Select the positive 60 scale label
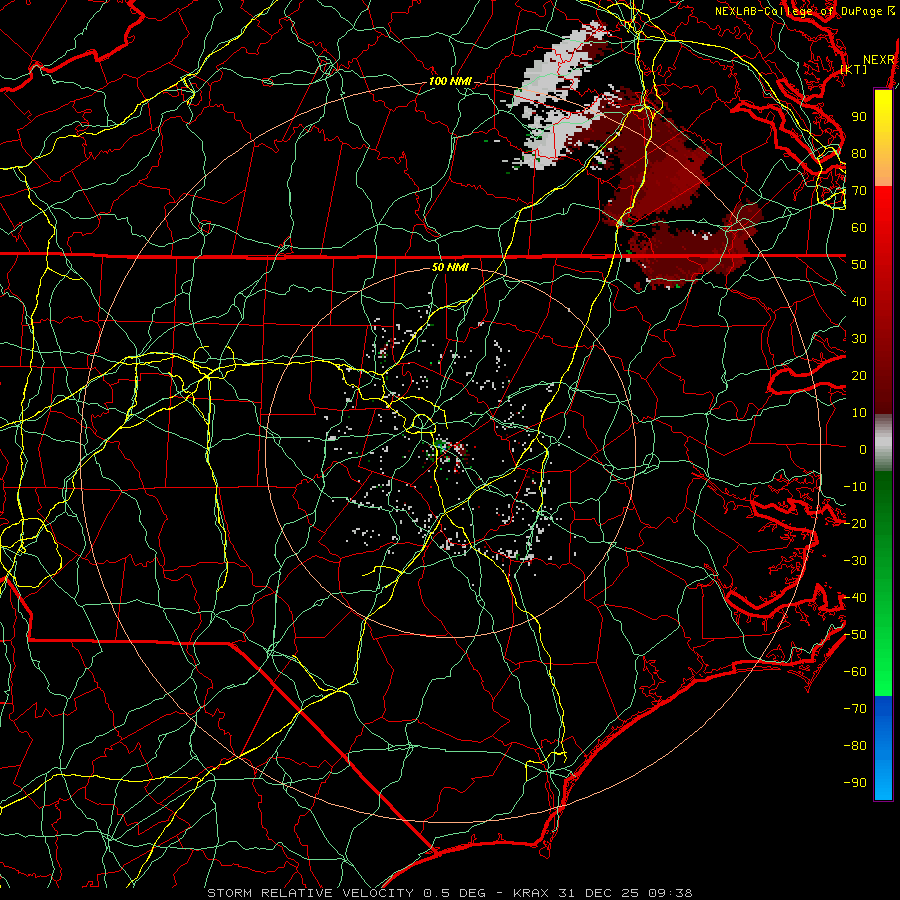Screen dimensions: 900x900 [859, 227]
